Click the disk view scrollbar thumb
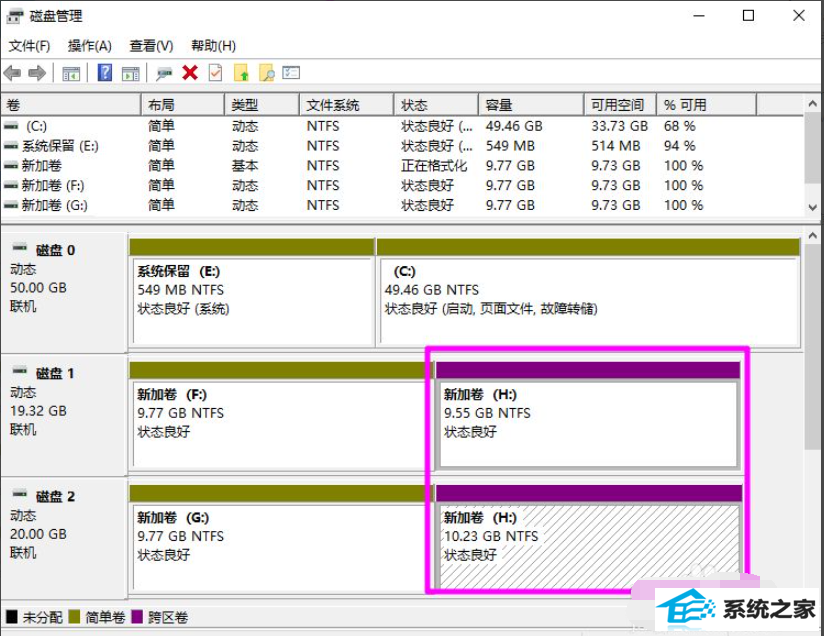Screen dimensions: 824x636 pos(813,346)
